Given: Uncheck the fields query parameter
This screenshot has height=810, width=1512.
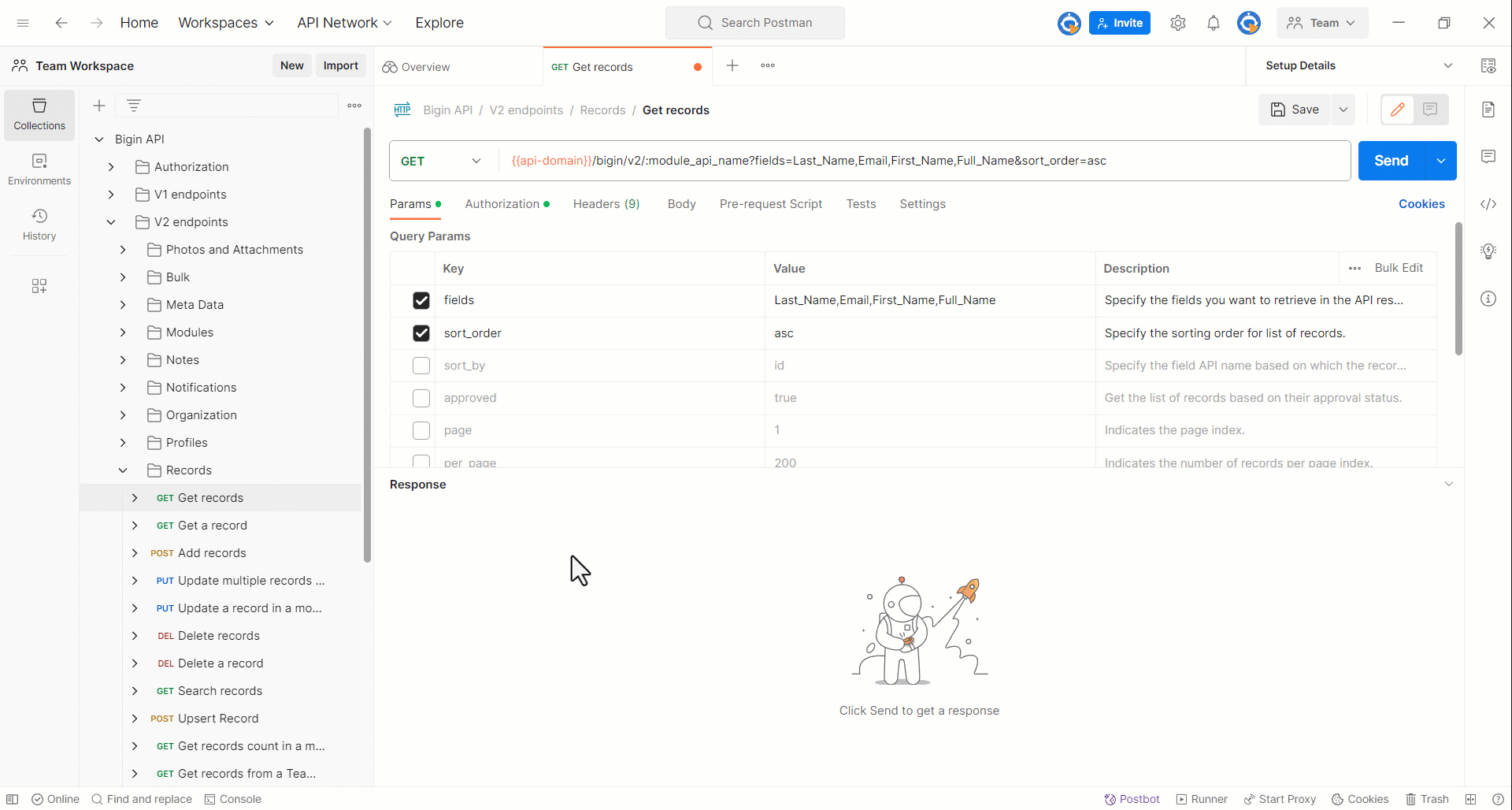Looking at the screenshot, I should click(x=421, y=300).
